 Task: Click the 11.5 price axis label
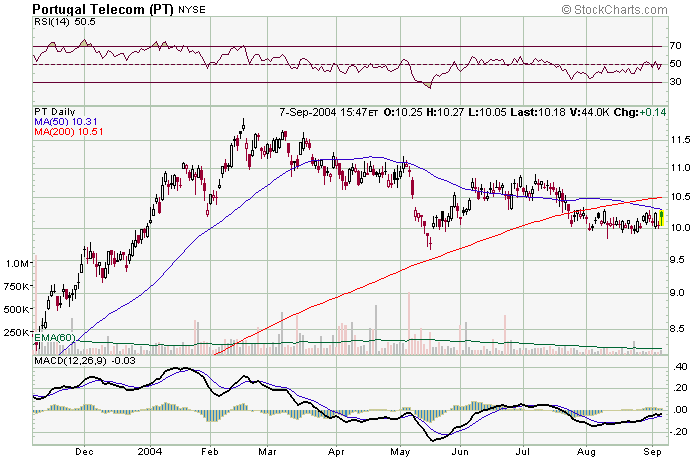[x=680, y=140]
